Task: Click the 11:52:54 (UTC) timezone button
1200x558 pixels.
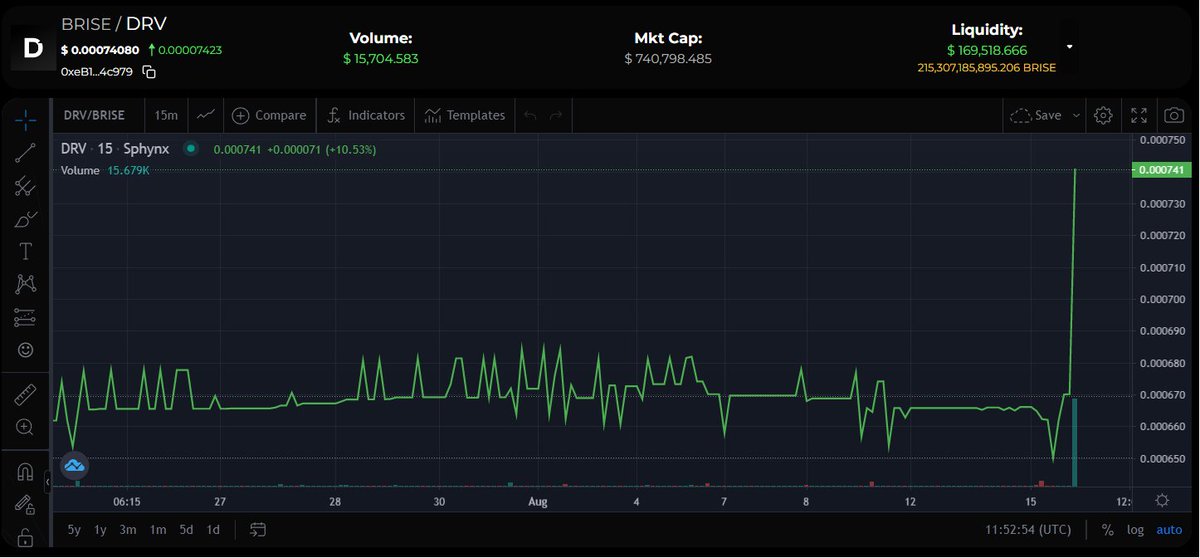Action: point(1028,529)
